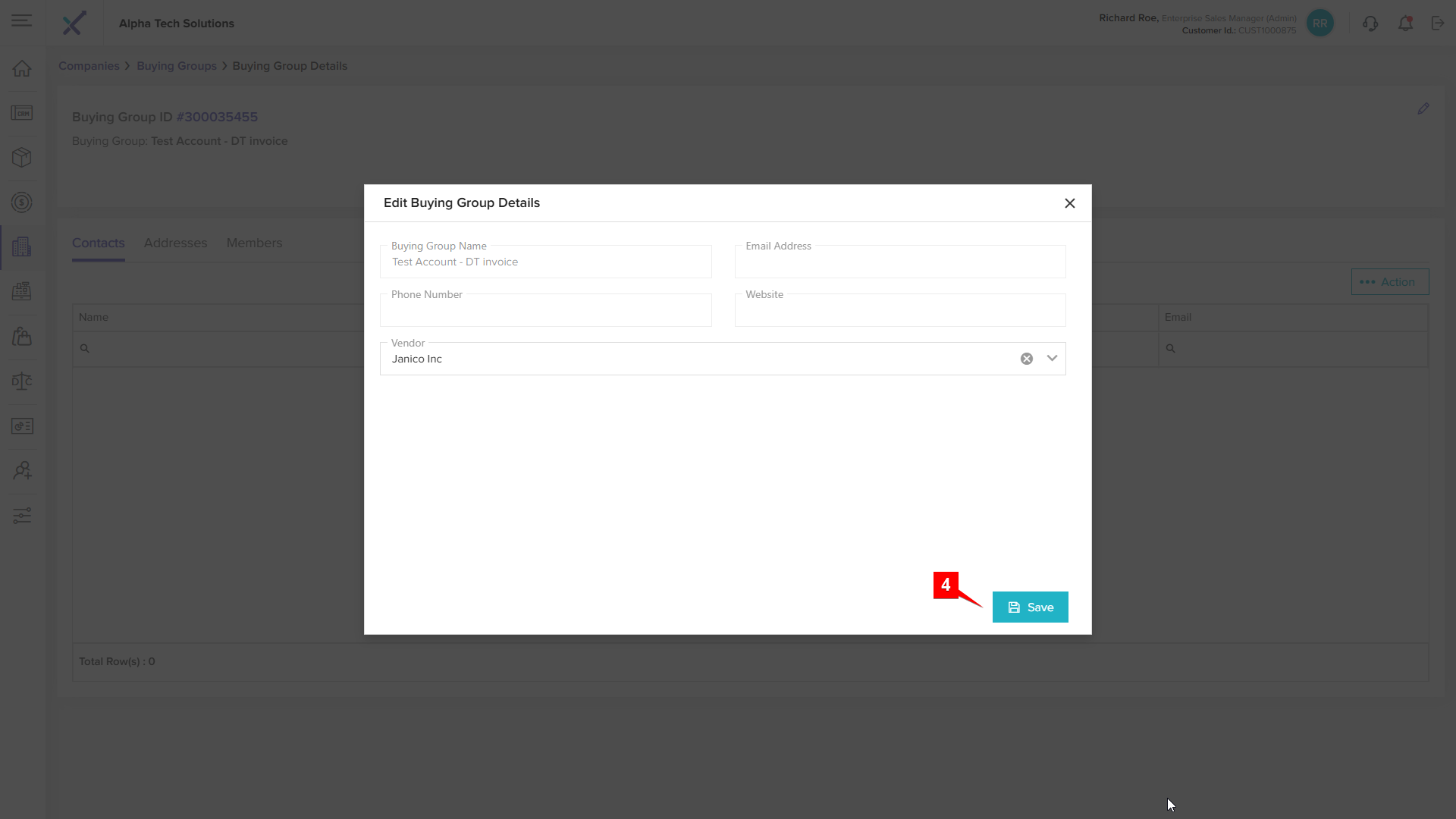Click the Email Address input field
The image size is (1456, 819).
[899, 263]
